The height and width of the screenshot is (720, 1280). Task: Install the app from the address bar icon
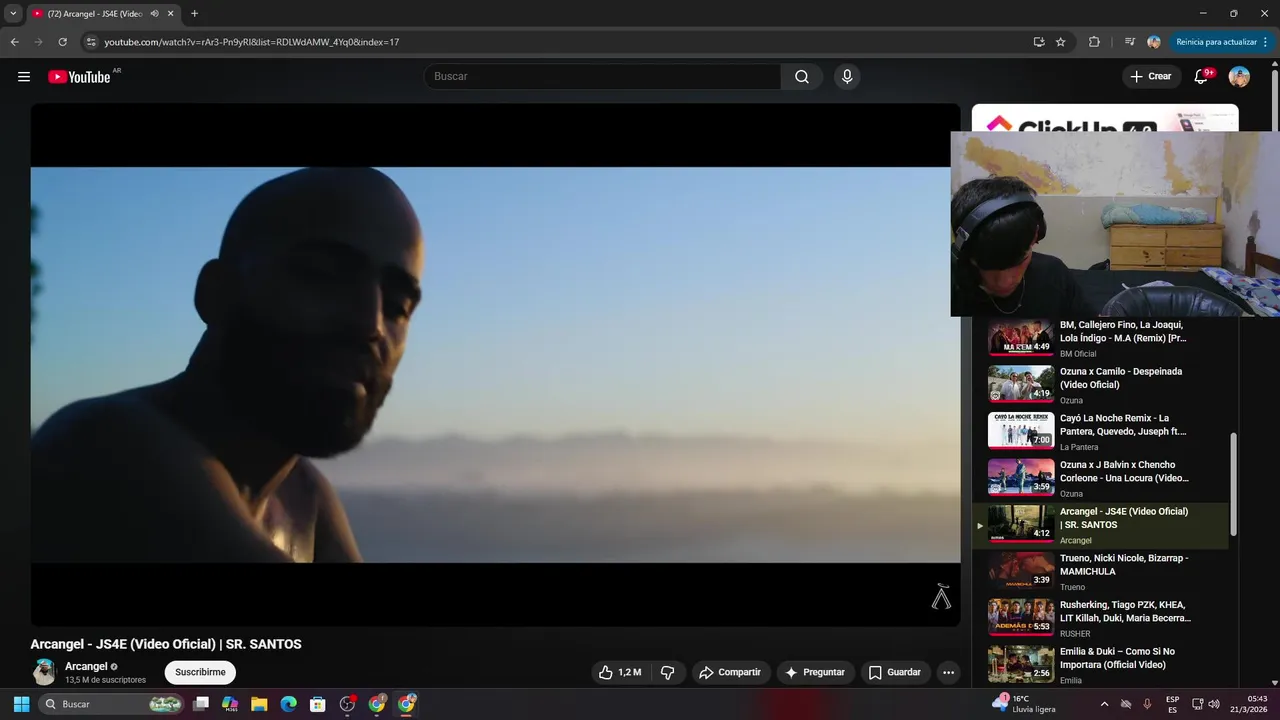tap(1039, 42)
